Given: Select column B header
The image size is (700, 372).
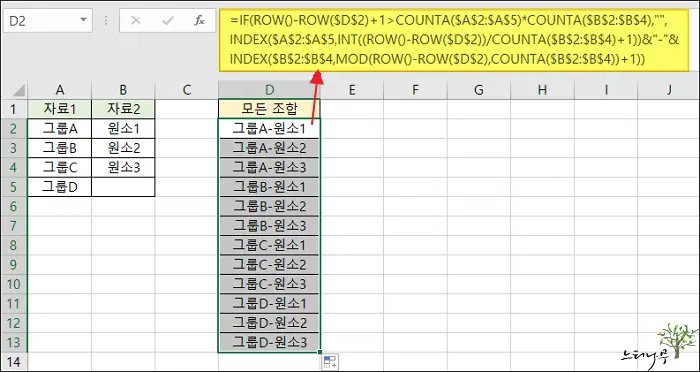Looking at the screenshot, I should 123,90.
